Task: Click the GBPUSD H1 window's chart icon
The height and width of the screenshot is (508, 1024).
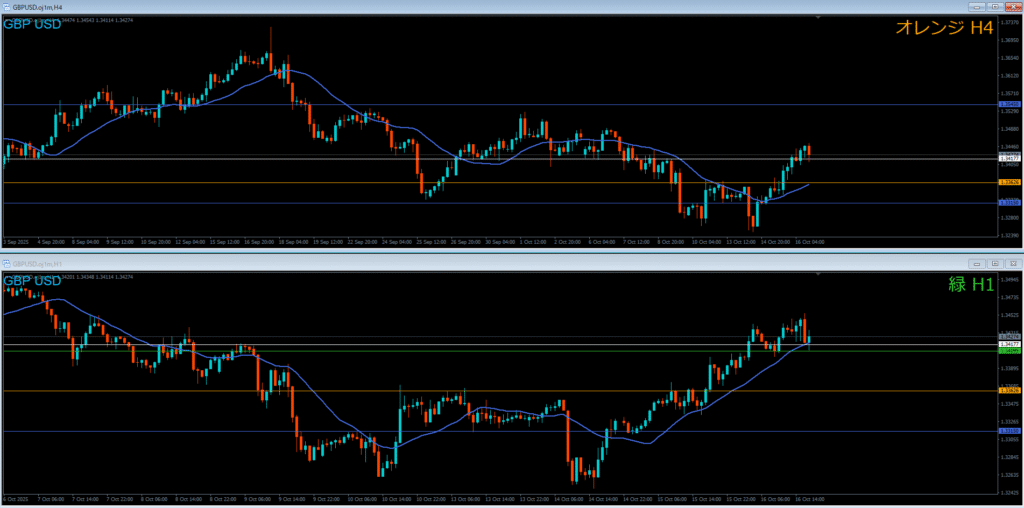Action: (7, 263)
